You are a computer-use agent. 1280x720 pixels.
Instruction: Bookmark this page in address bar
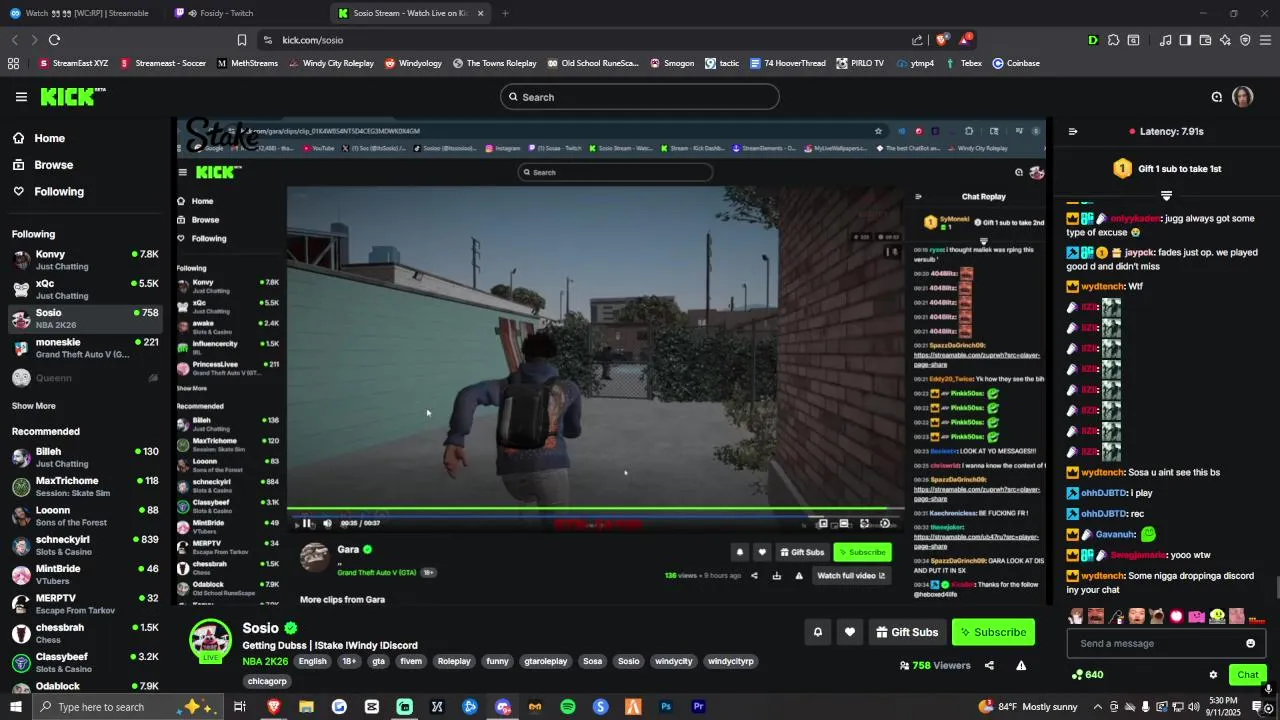[241, 40]
